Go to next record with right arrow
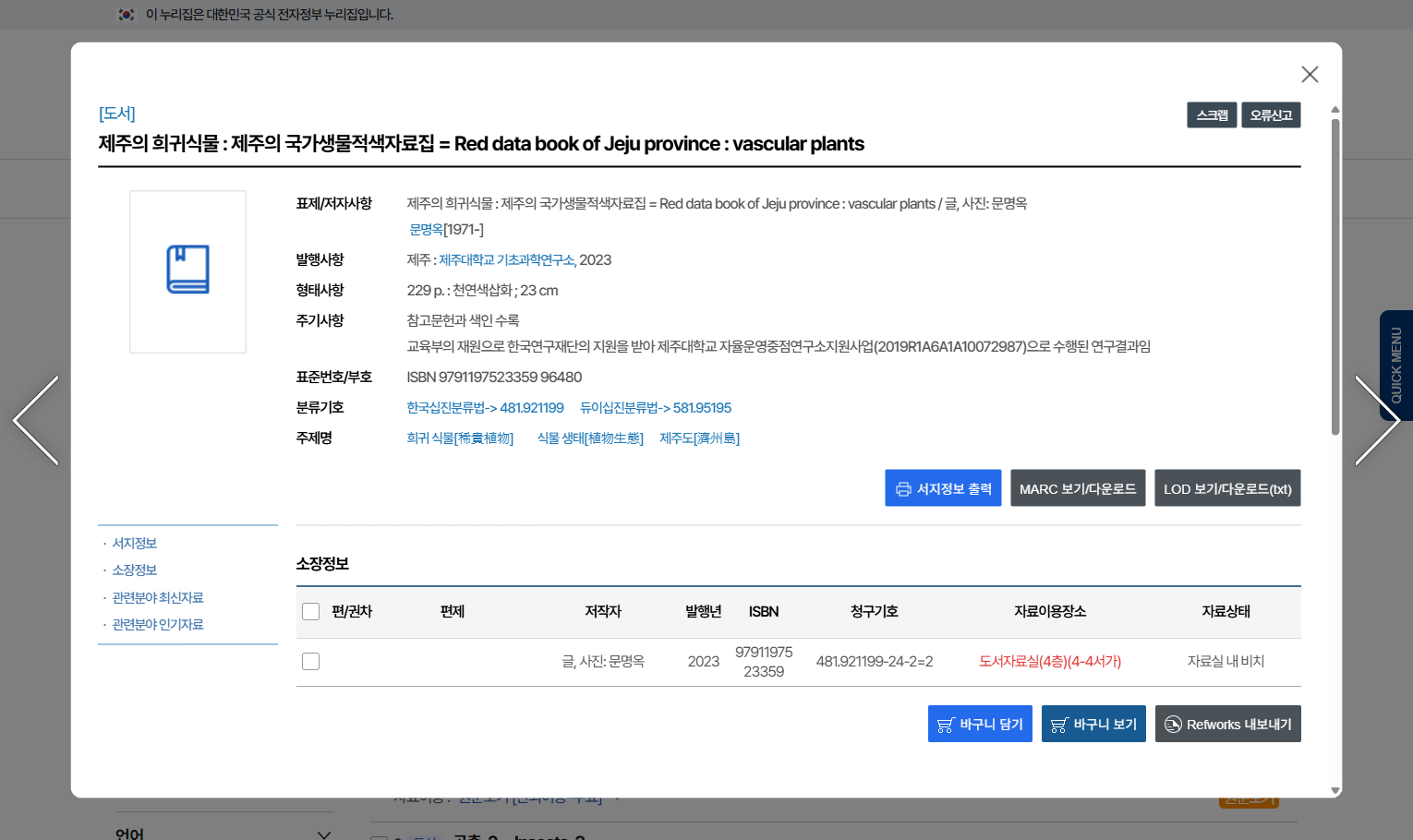1413x840 pixels. coord(1376,420)
